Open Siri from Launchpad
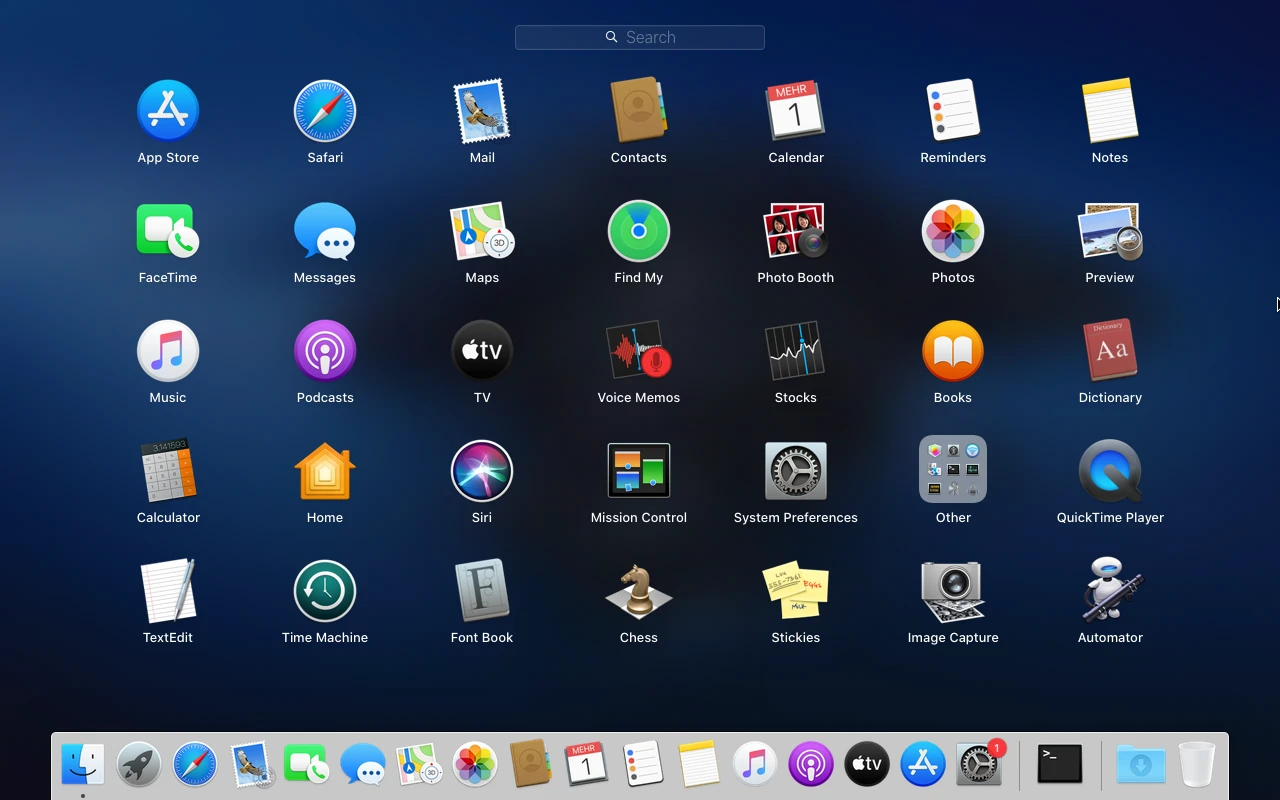The image size is (1280, 800). [482, 471]
